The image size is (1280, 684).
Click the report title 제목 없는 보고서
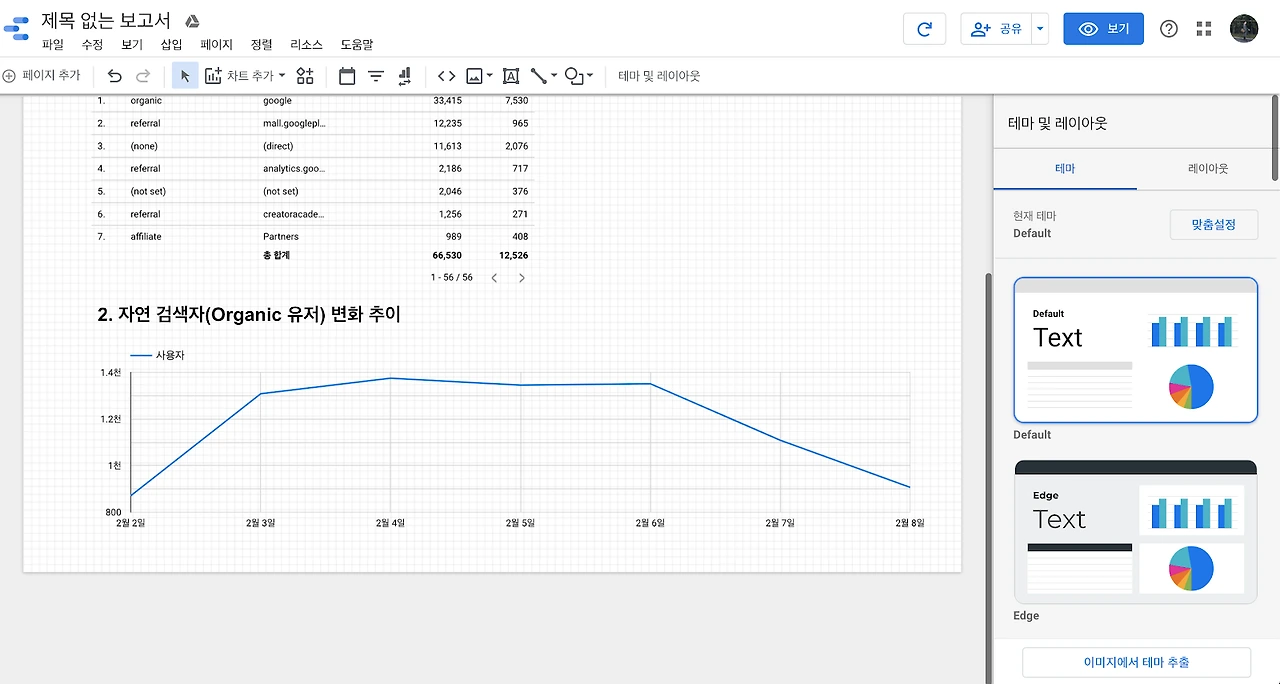coord(106,21)
